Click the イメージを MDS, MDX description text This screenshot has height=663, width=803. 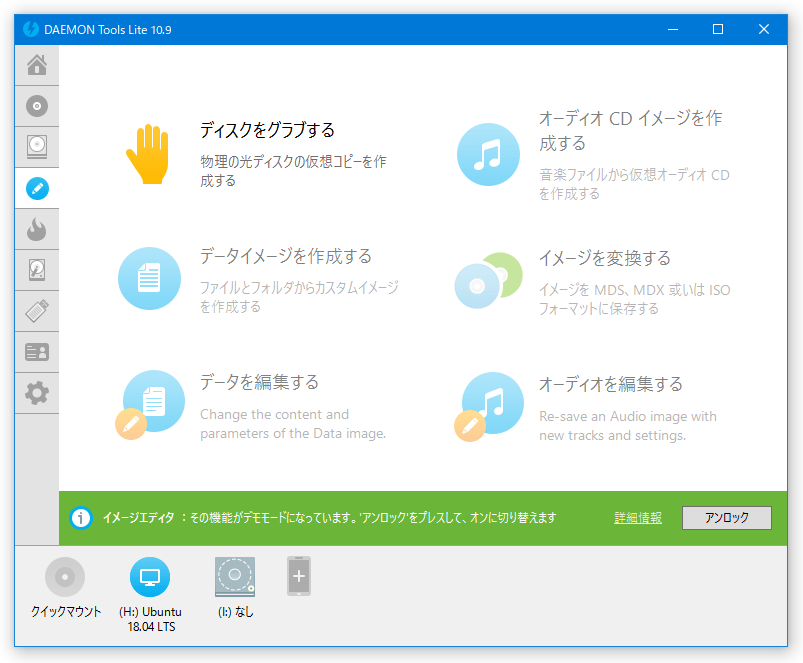(635, 299)
